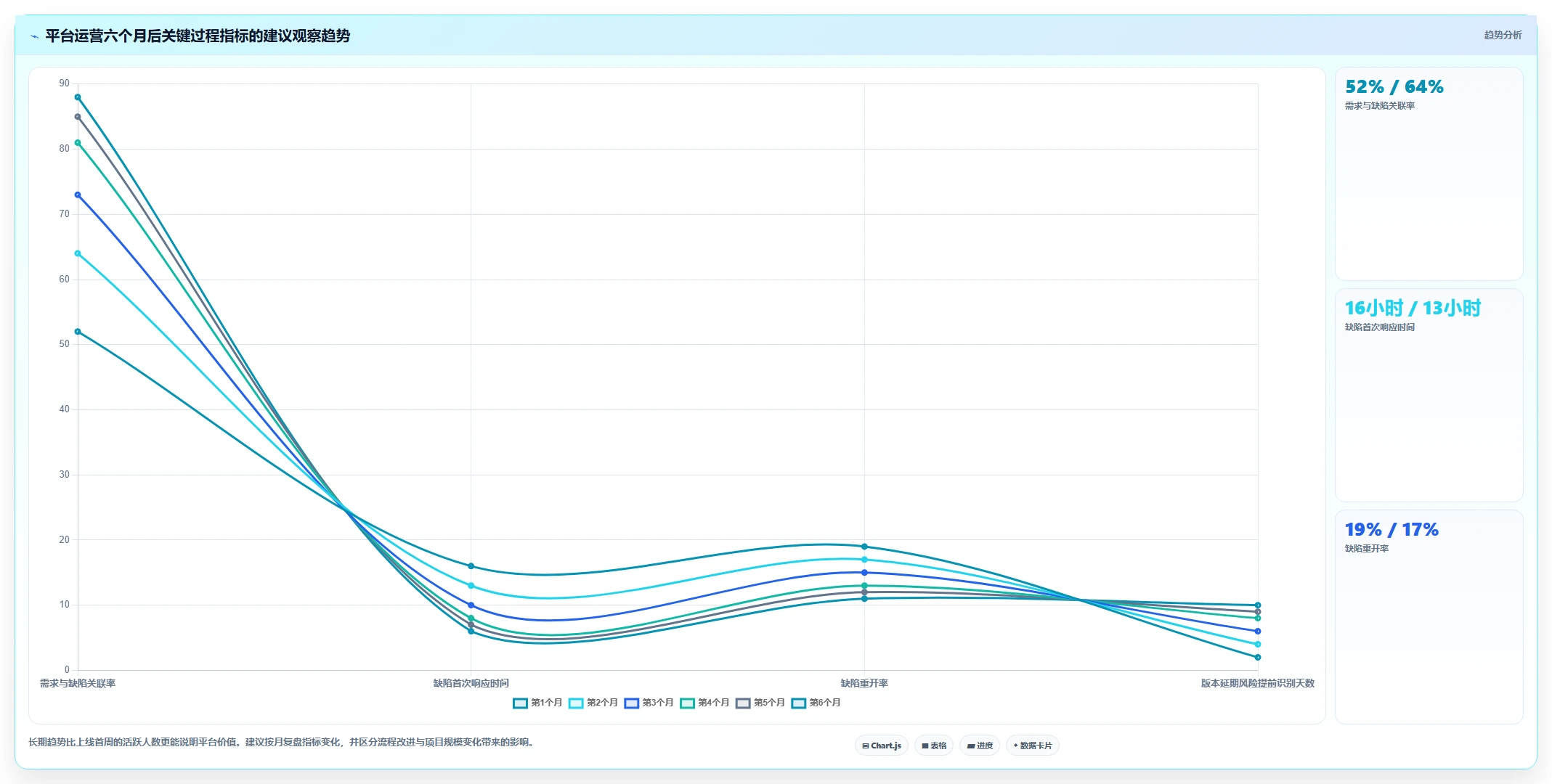Click the footer note starting with 长期趋势比上线首周

coord(283,743)
